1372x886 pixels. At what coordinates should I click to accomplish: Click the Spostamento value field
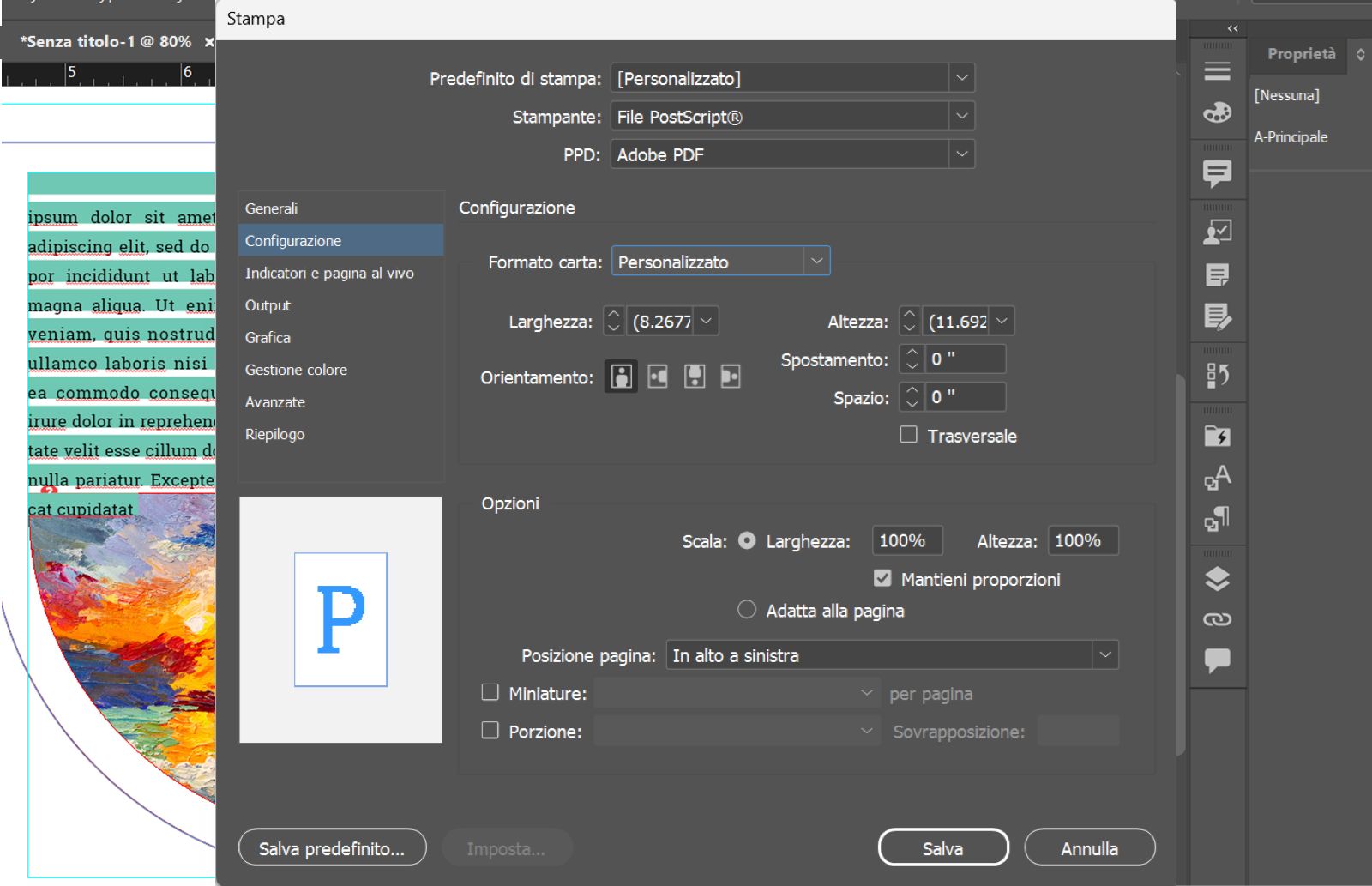point(965,359)
